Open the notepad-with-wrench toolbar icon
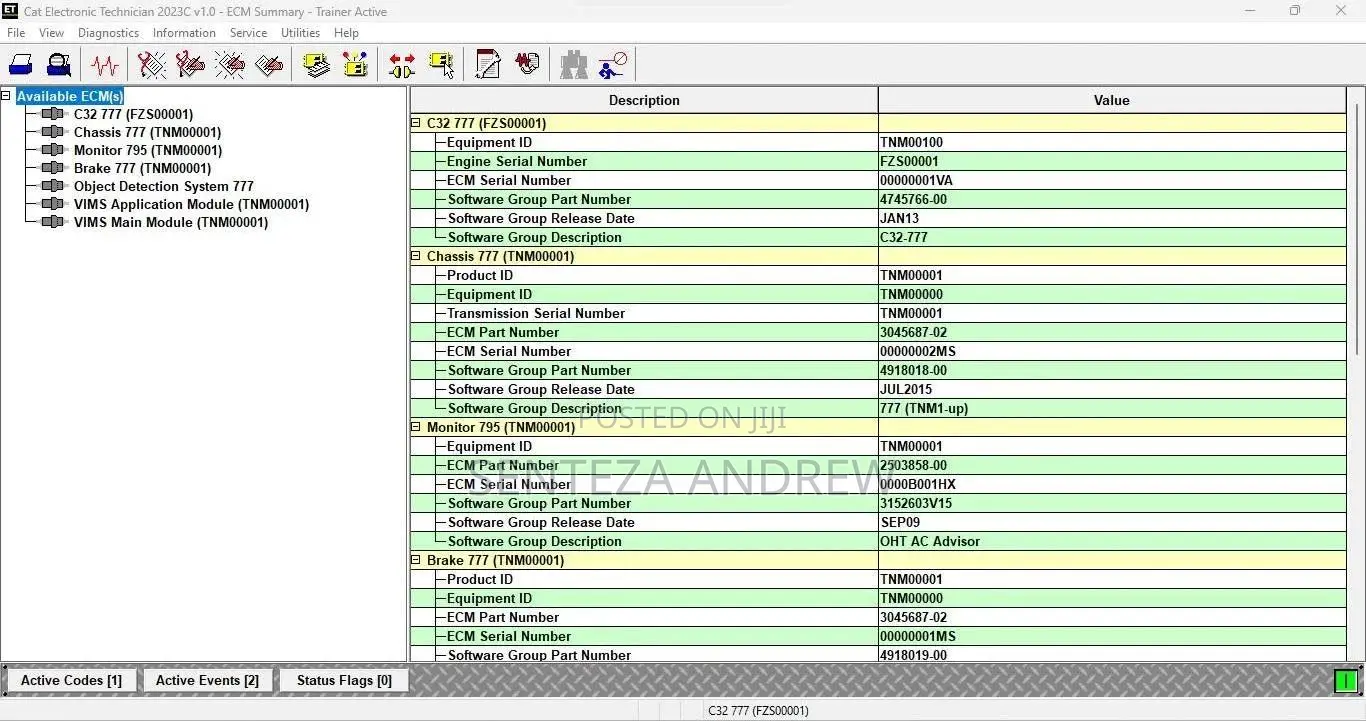Viewport: 1366px width, 721px height. pyautogui.click(x=488, y=65)
